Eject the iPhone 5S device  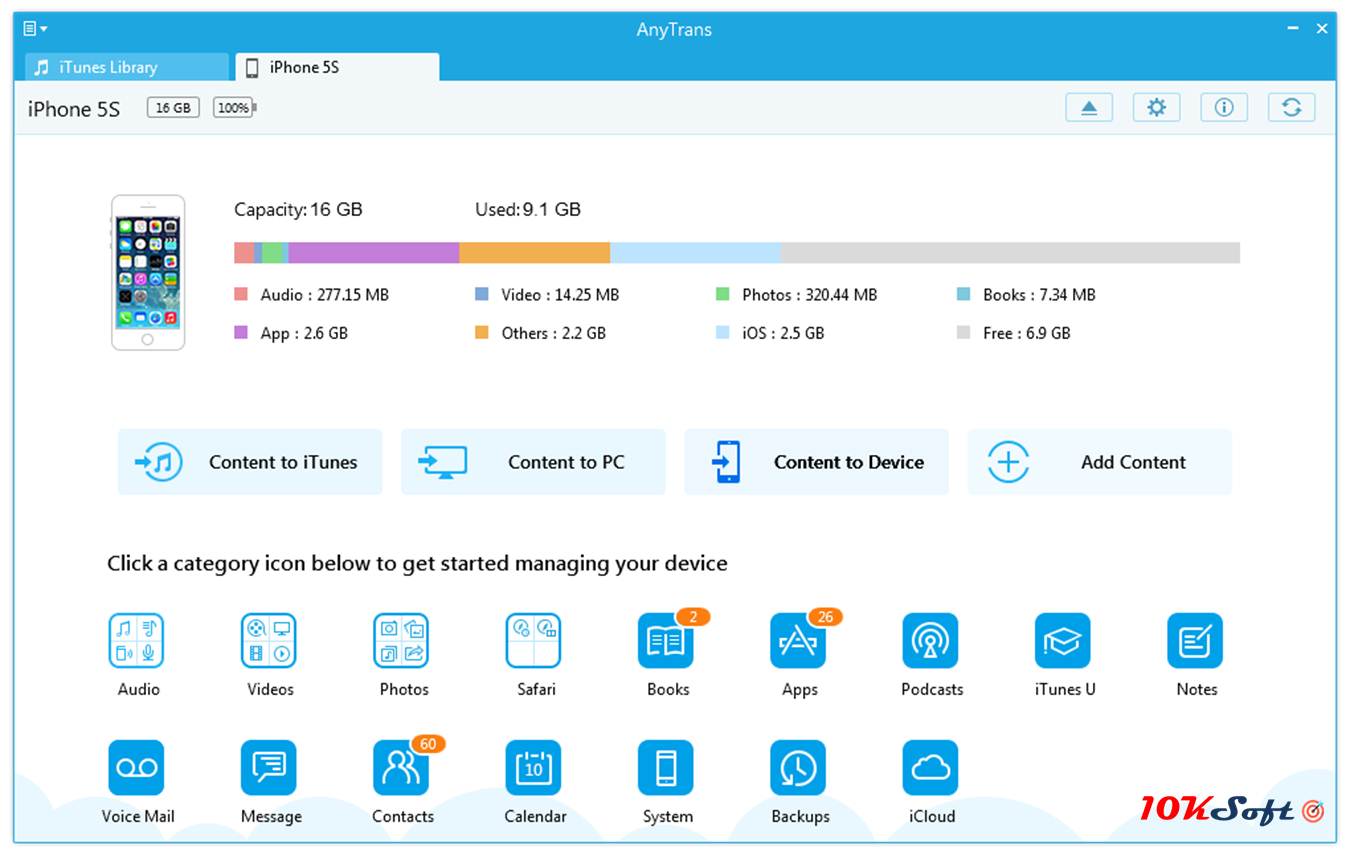click(x=1089, y=108)
